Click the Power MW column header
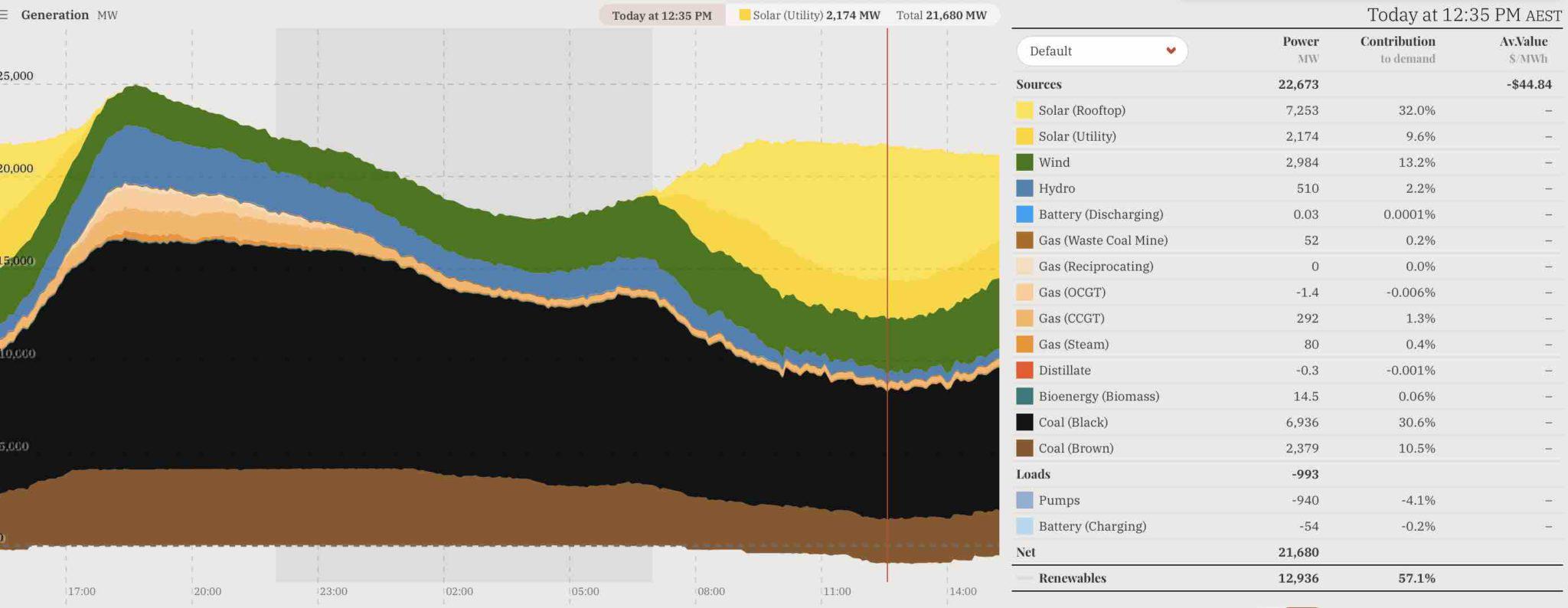Screen dimensions: 1568x608 pos(1301,49)
